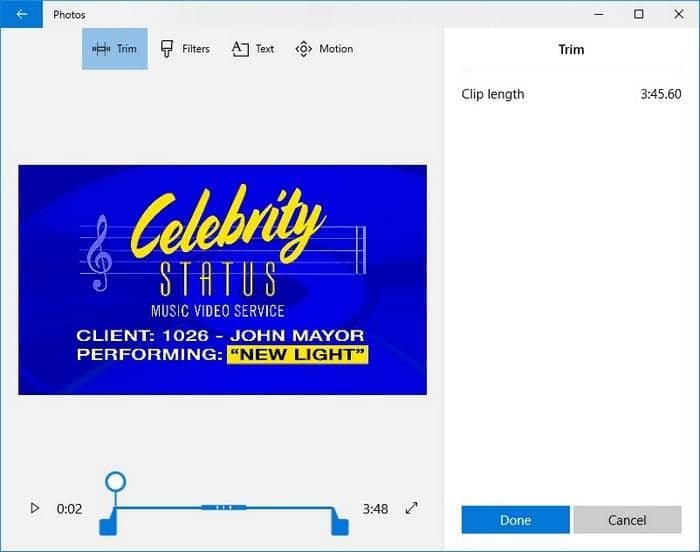Click the Clip length label

tap(493, 94)
